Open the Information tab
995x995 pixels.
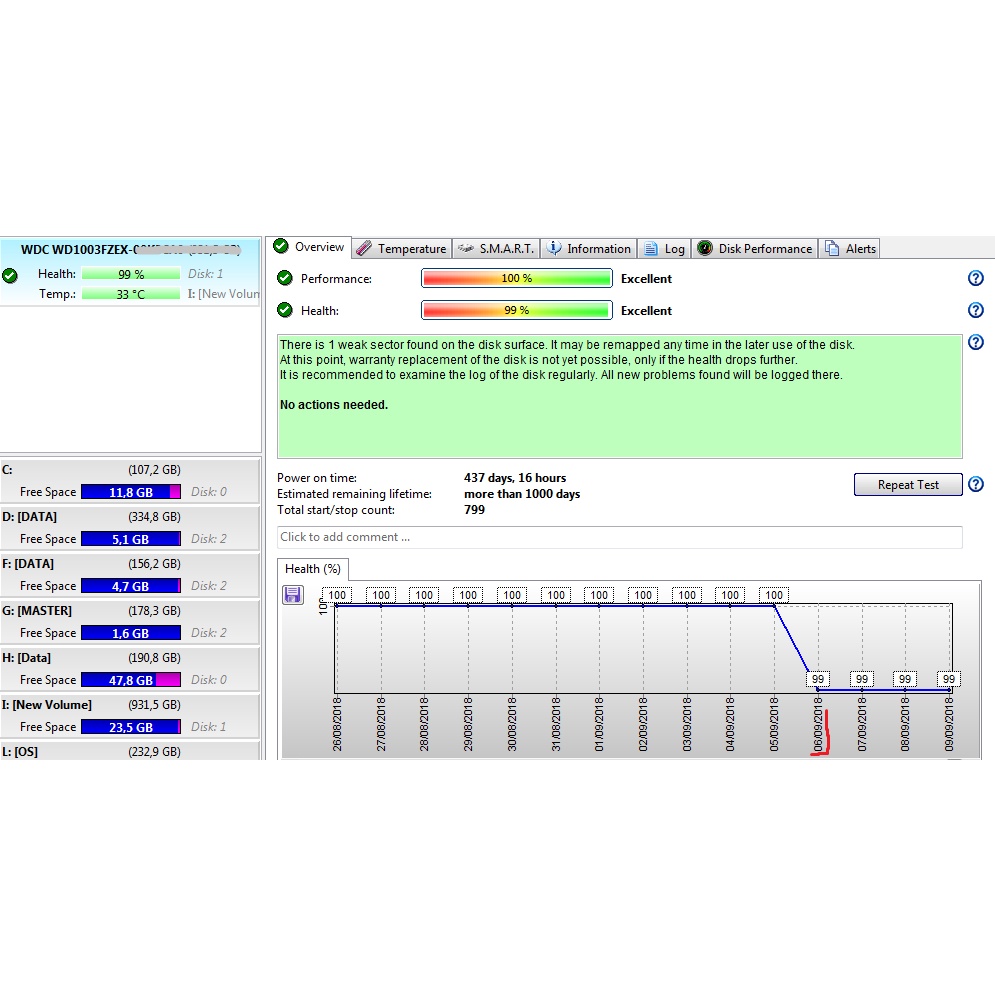point(588,249)
